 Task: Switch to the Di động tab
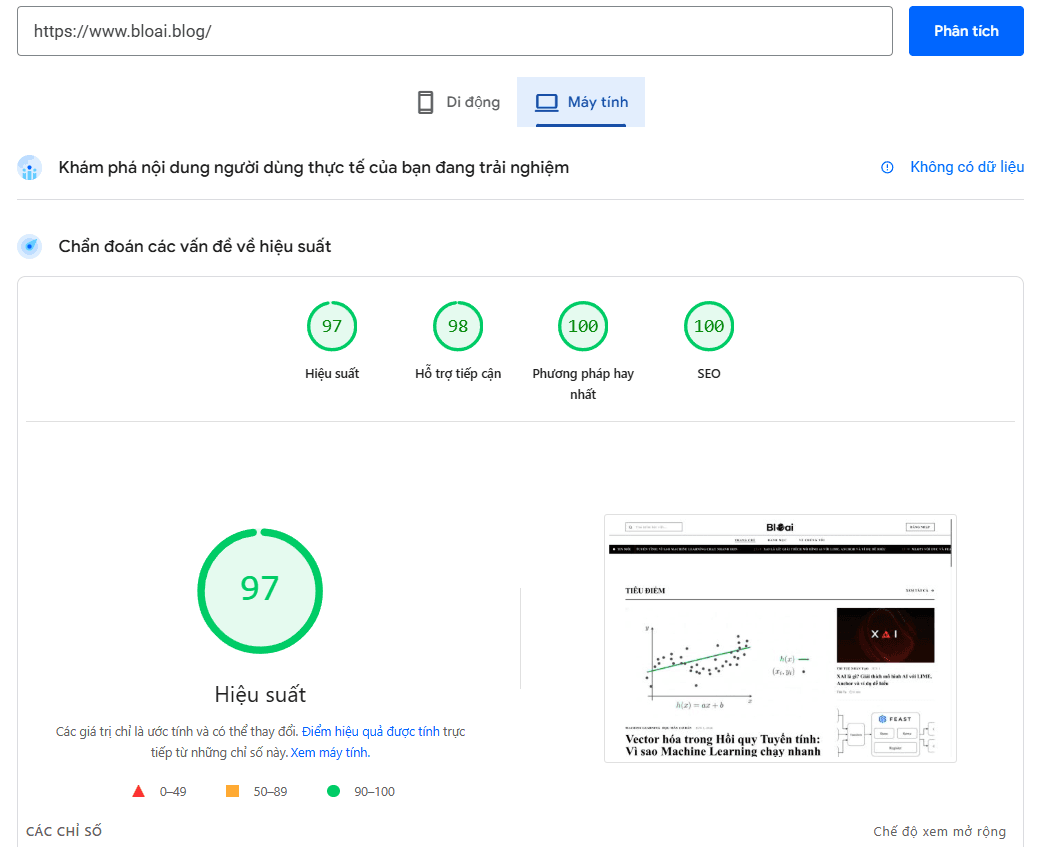[458, 102]
